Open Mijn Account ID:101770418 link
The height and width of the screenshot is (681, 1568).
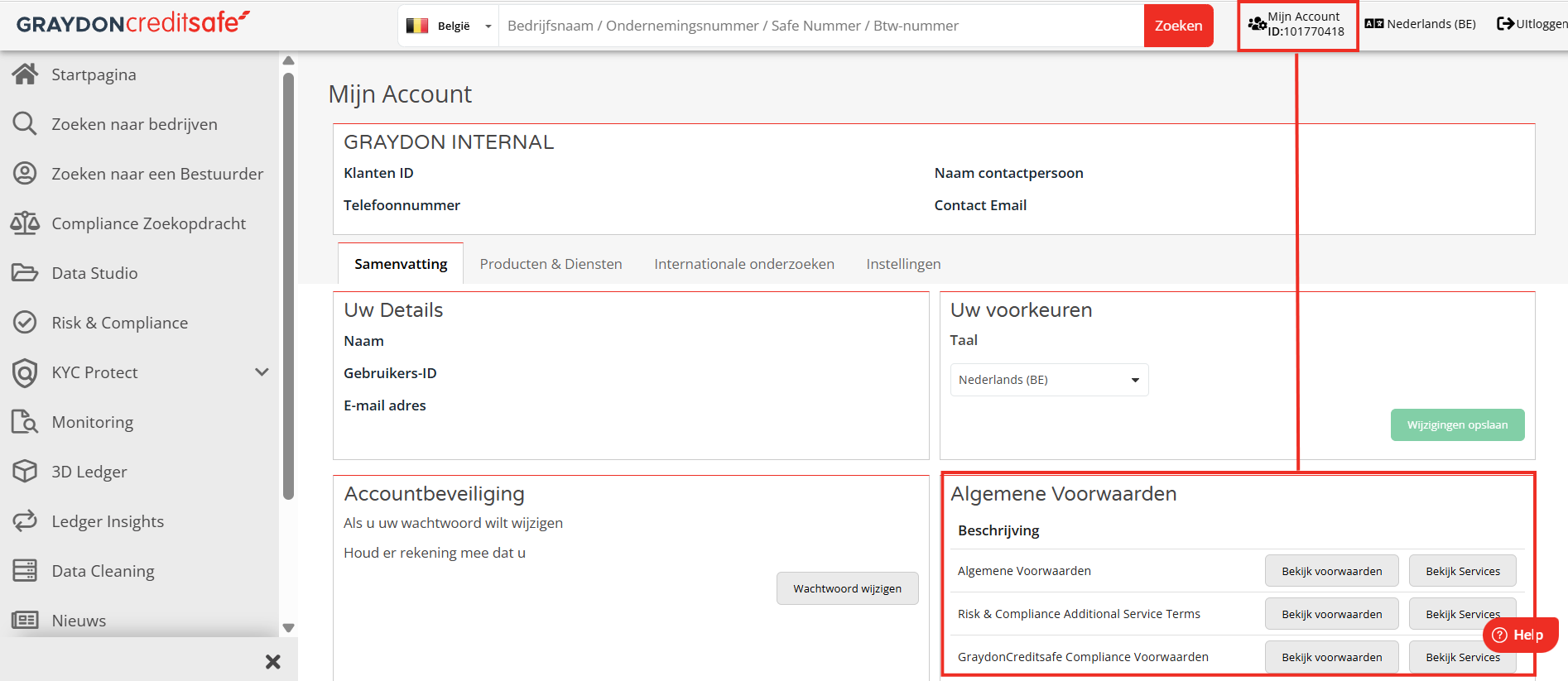[x=1297, y=24]
